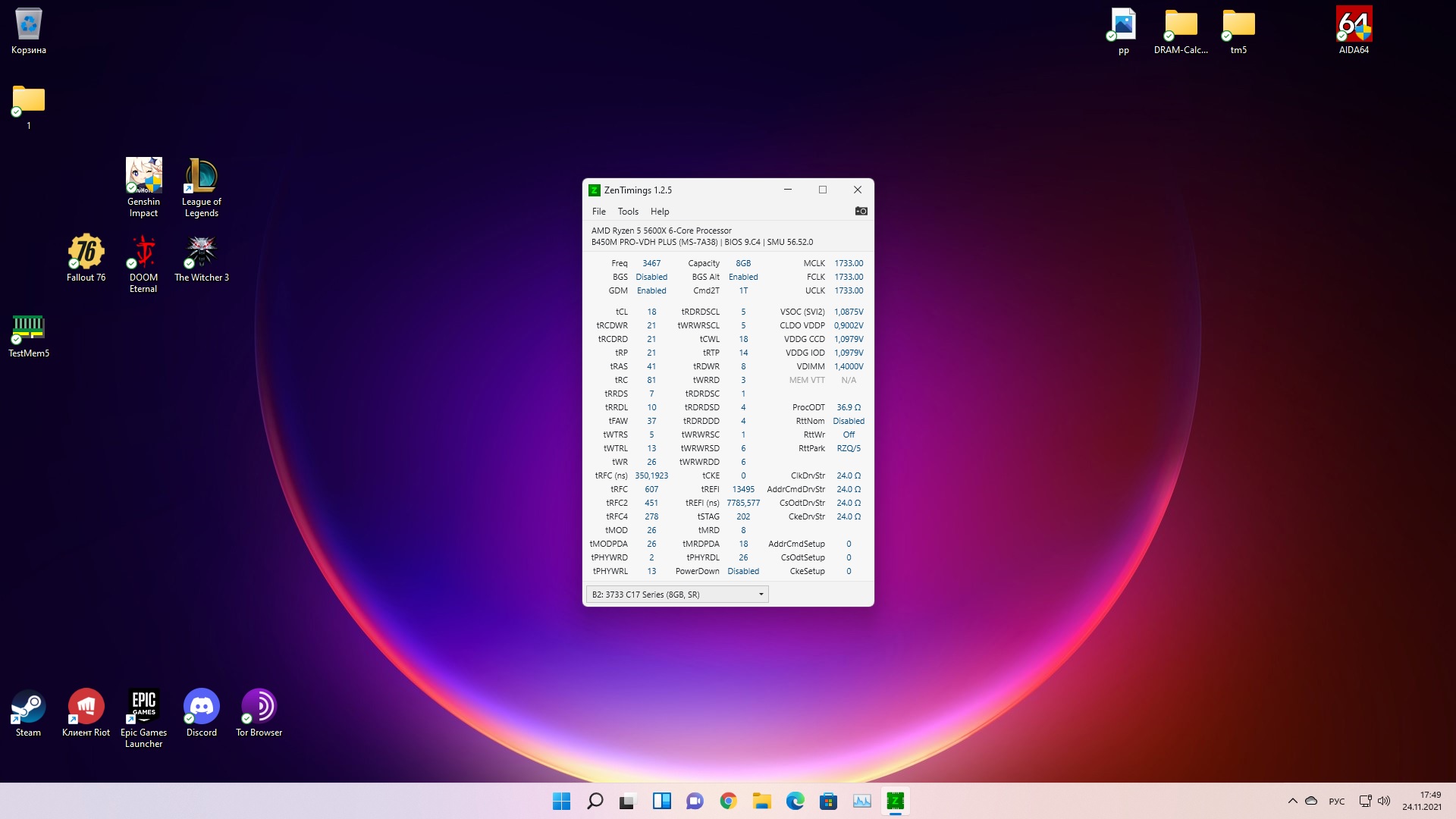Open the Tools menu
The width and height of the screenshot is (1456, 819).
click(x=627, y=212)
